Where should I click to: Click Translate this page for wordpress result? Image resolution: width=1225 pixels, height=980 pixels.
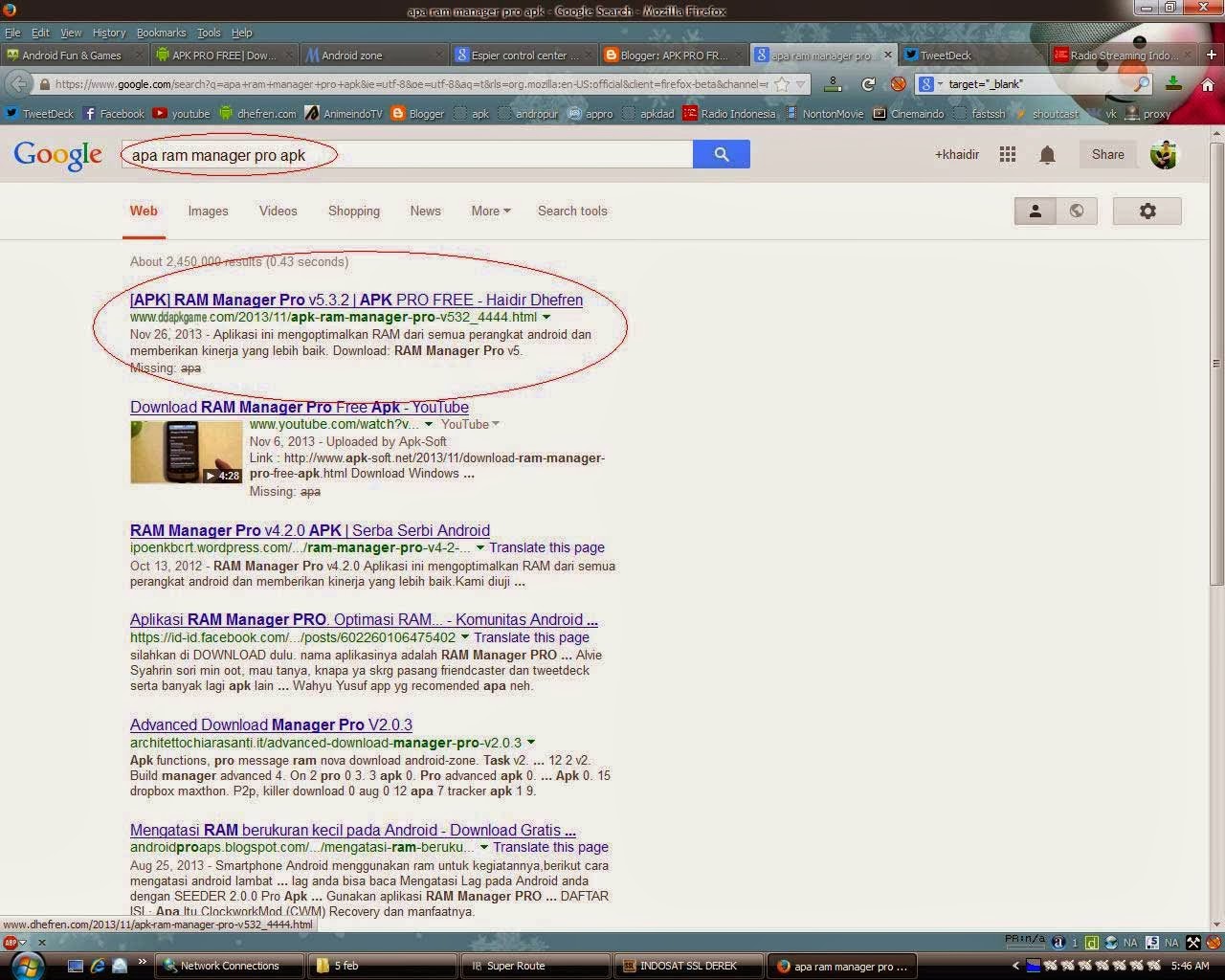[x=546, y=547]
